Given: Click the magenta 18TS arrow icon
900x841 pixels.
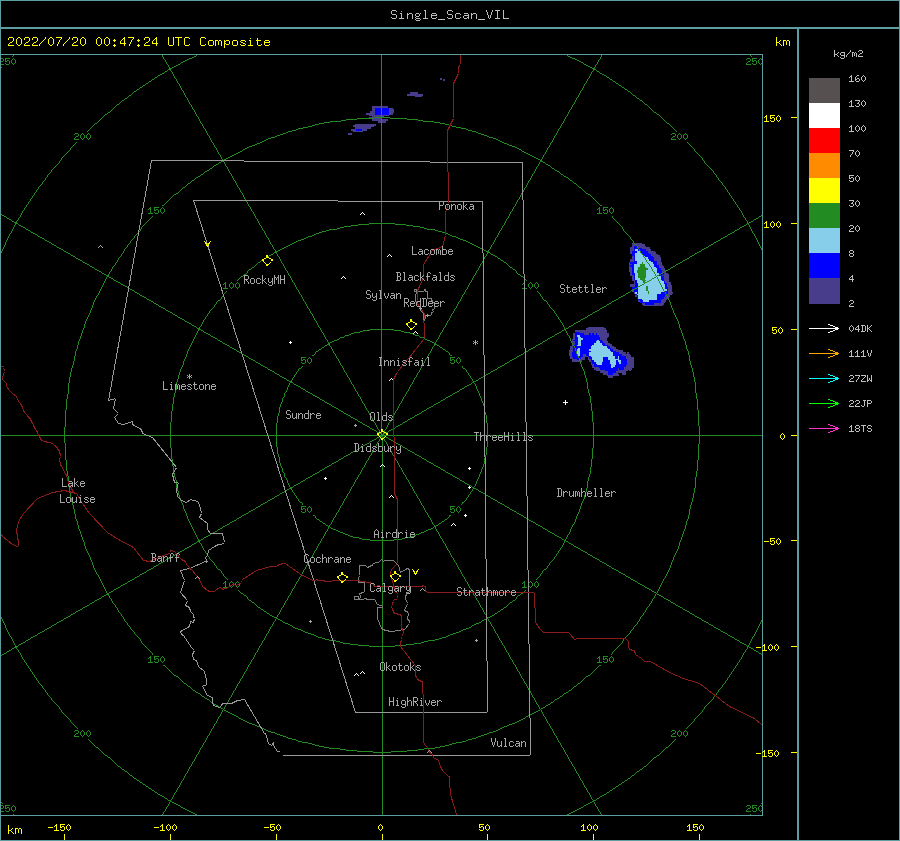Looking at the screenshot, I should coord(824,428).
